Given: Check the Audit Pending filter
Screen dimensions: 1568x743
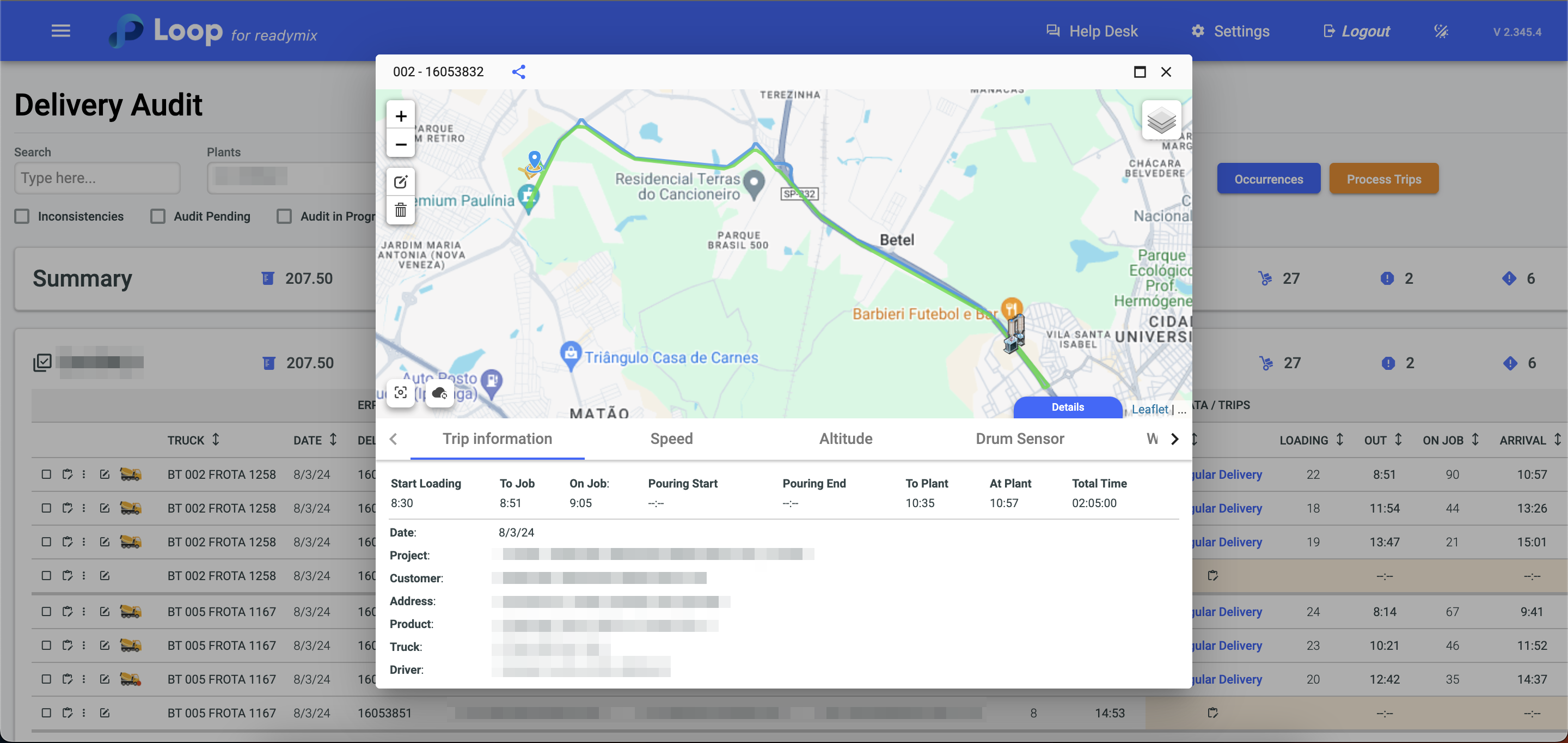Looking at the screenshot, I should pos(158,216).
